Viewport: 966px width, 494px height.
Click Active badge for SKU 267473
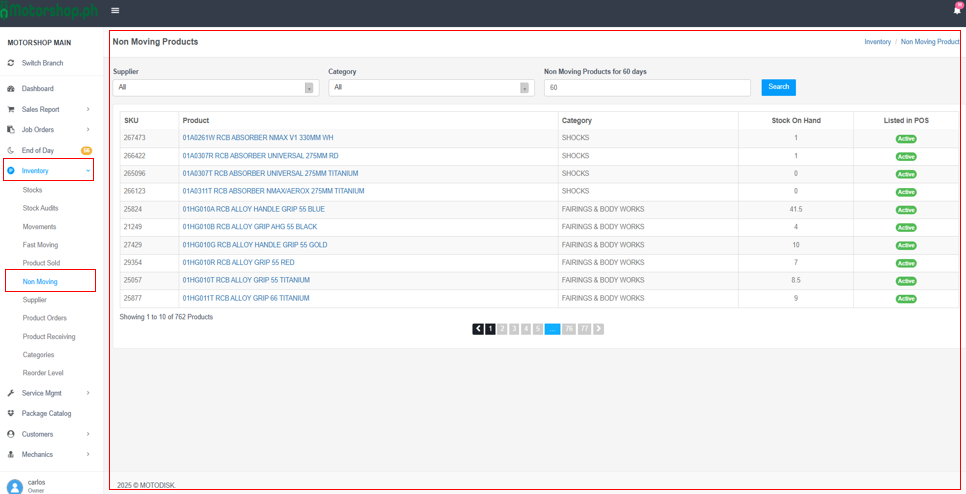905,139
